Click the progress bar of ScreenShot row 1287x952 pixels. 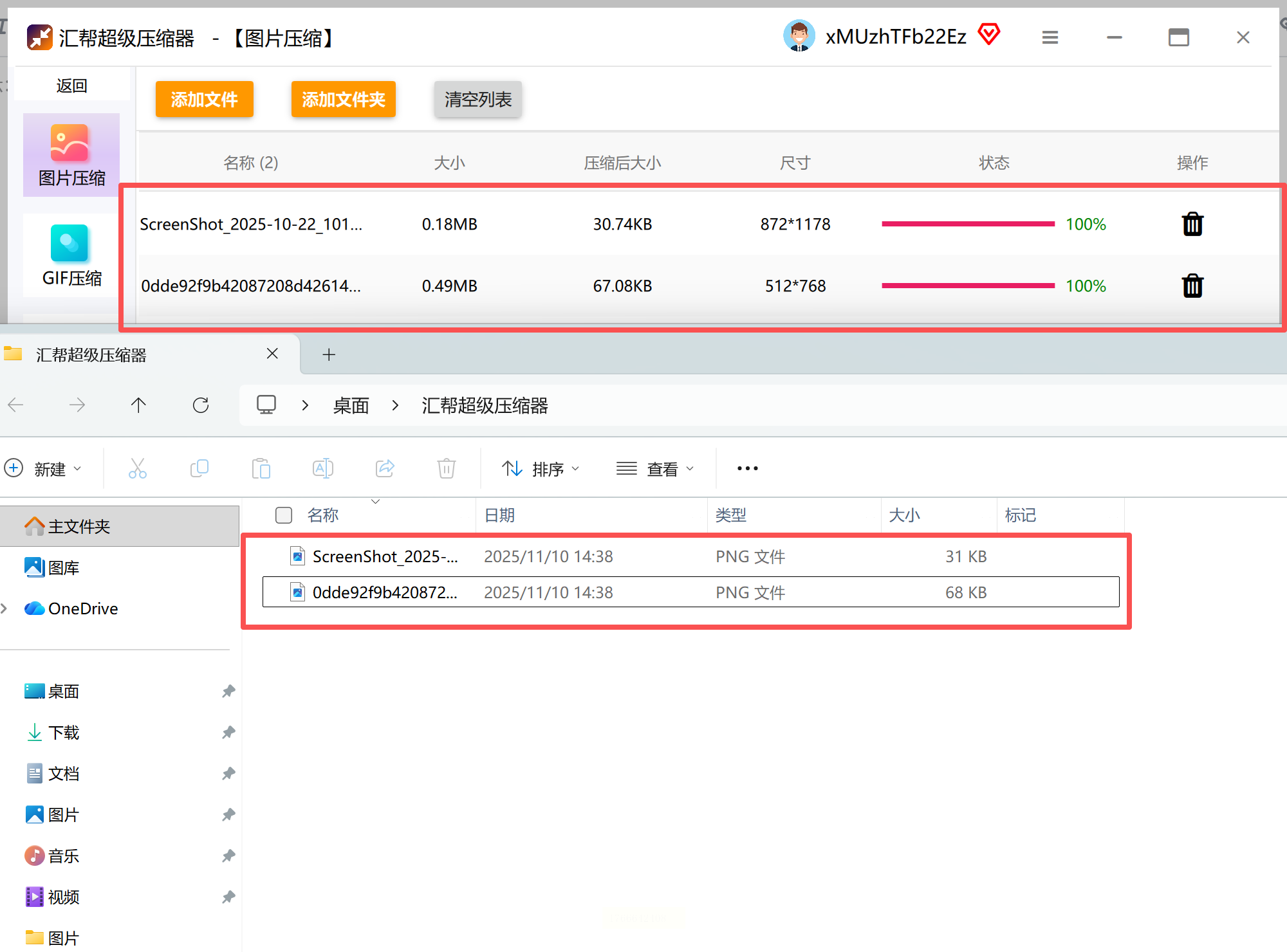968,224
